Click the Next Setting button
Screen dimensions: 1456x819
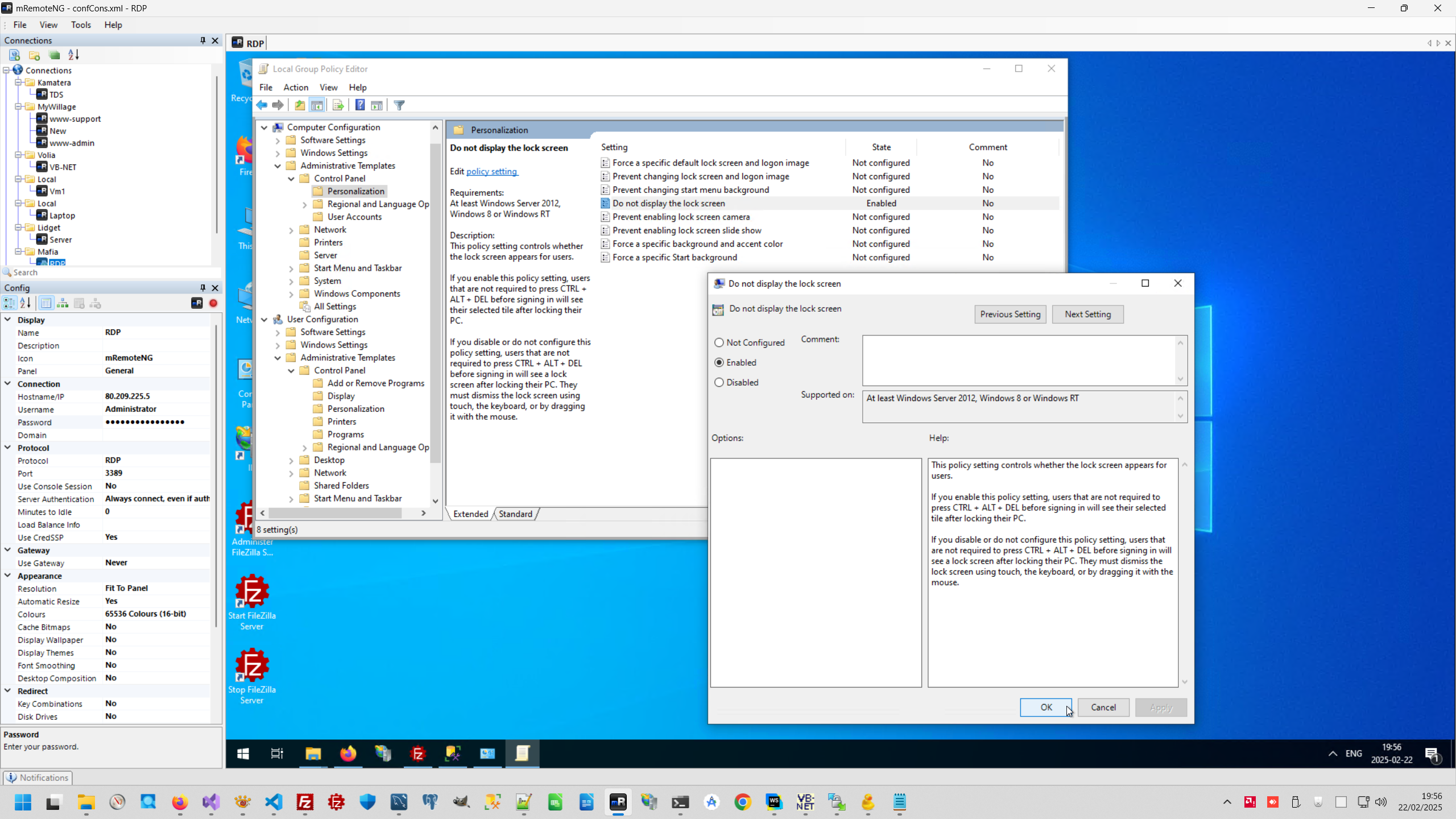coord(1087,314)
